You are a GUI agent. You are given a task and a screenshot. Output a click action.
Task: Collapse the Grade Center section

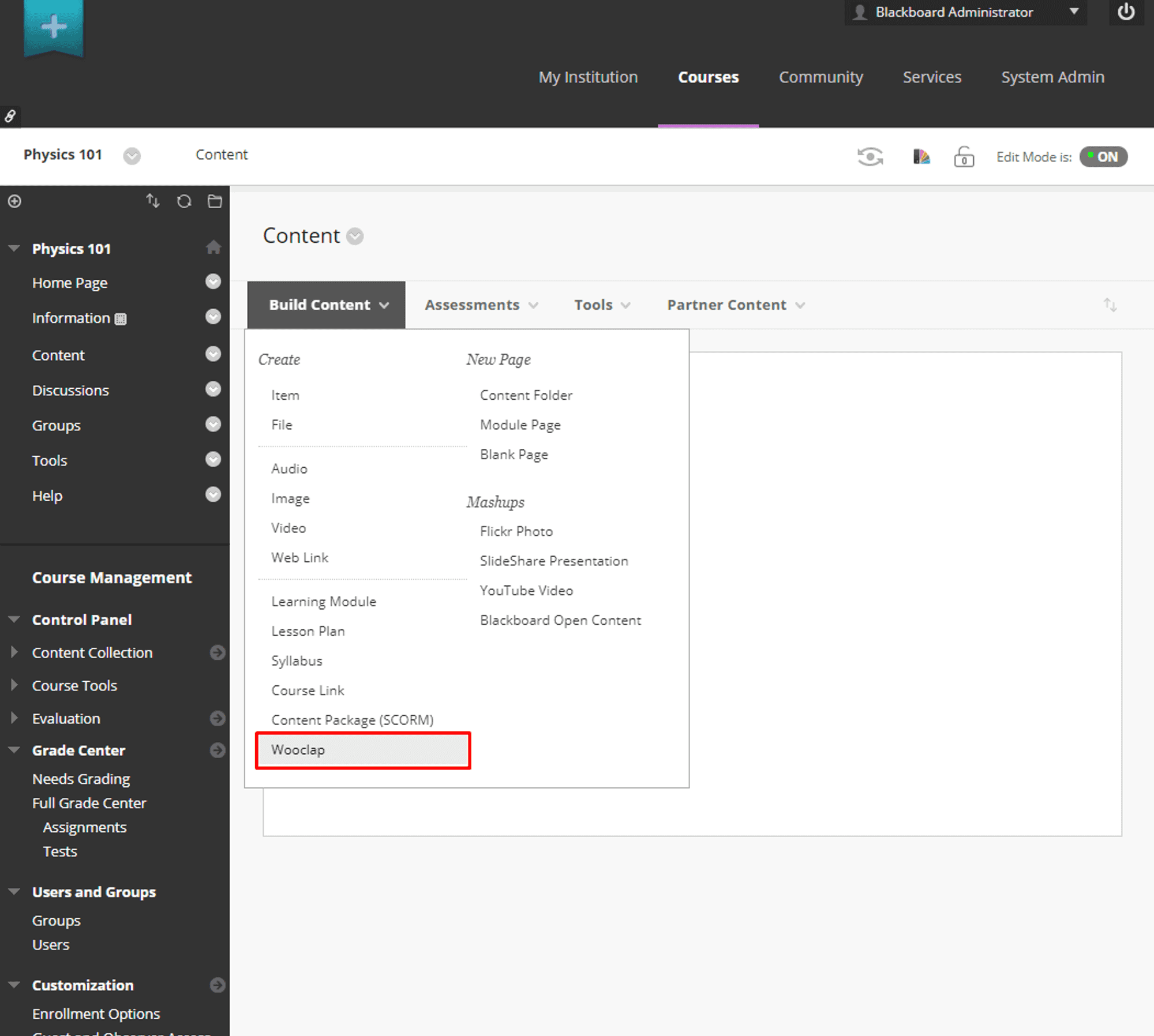[x=14, y=750]
